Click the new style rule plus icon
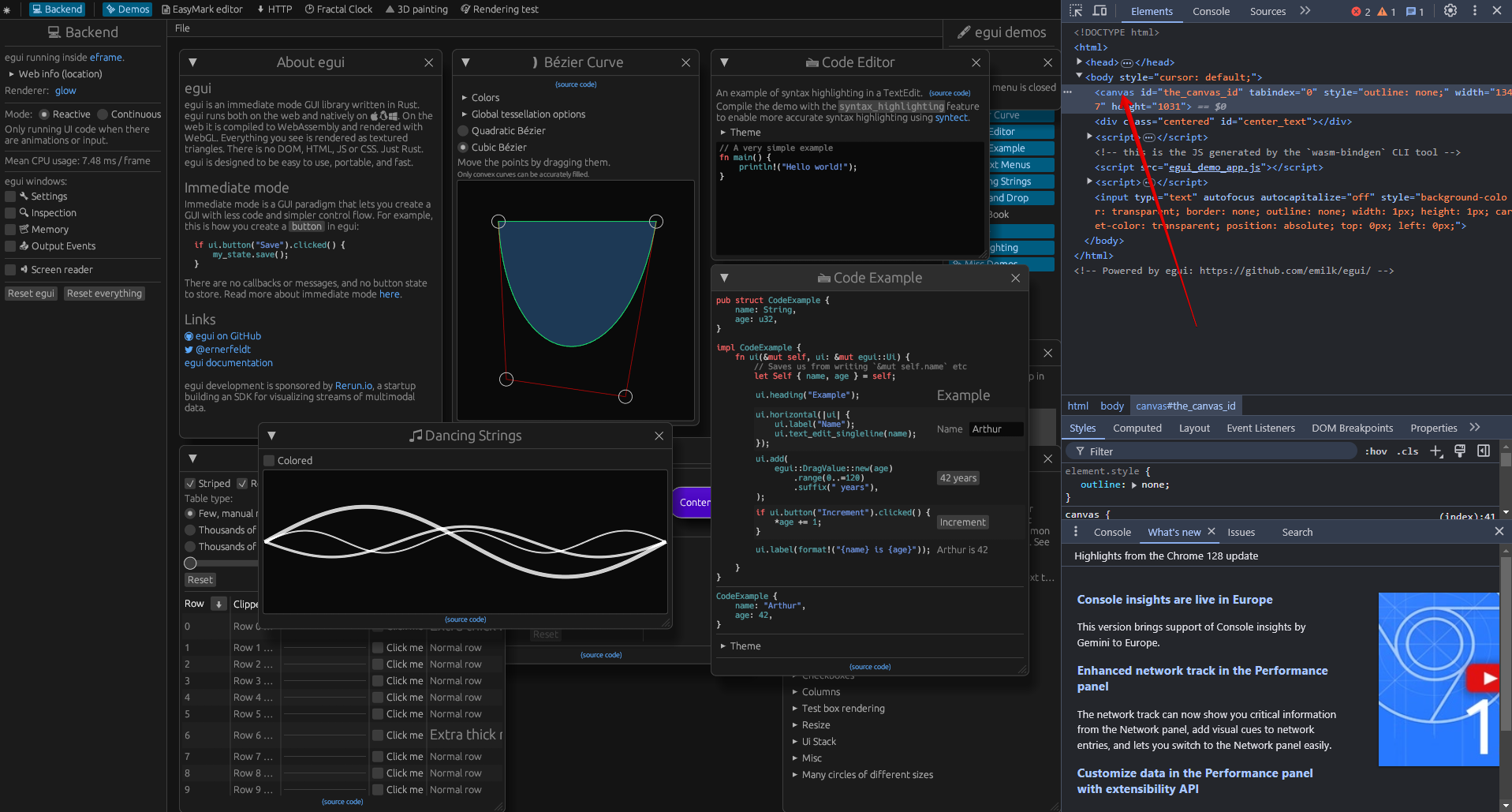Screen dimensions: 1512x812 [x=1435, y=451]
